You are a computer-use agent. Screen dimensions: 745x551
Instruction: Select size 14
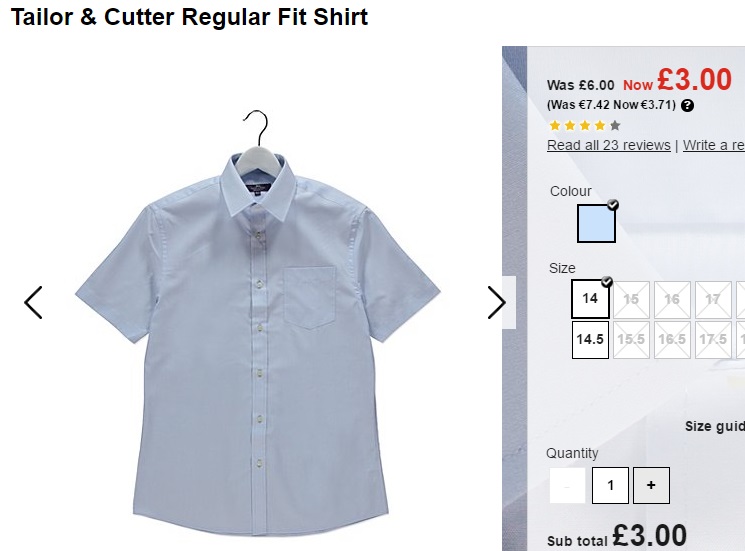(590, 299)
